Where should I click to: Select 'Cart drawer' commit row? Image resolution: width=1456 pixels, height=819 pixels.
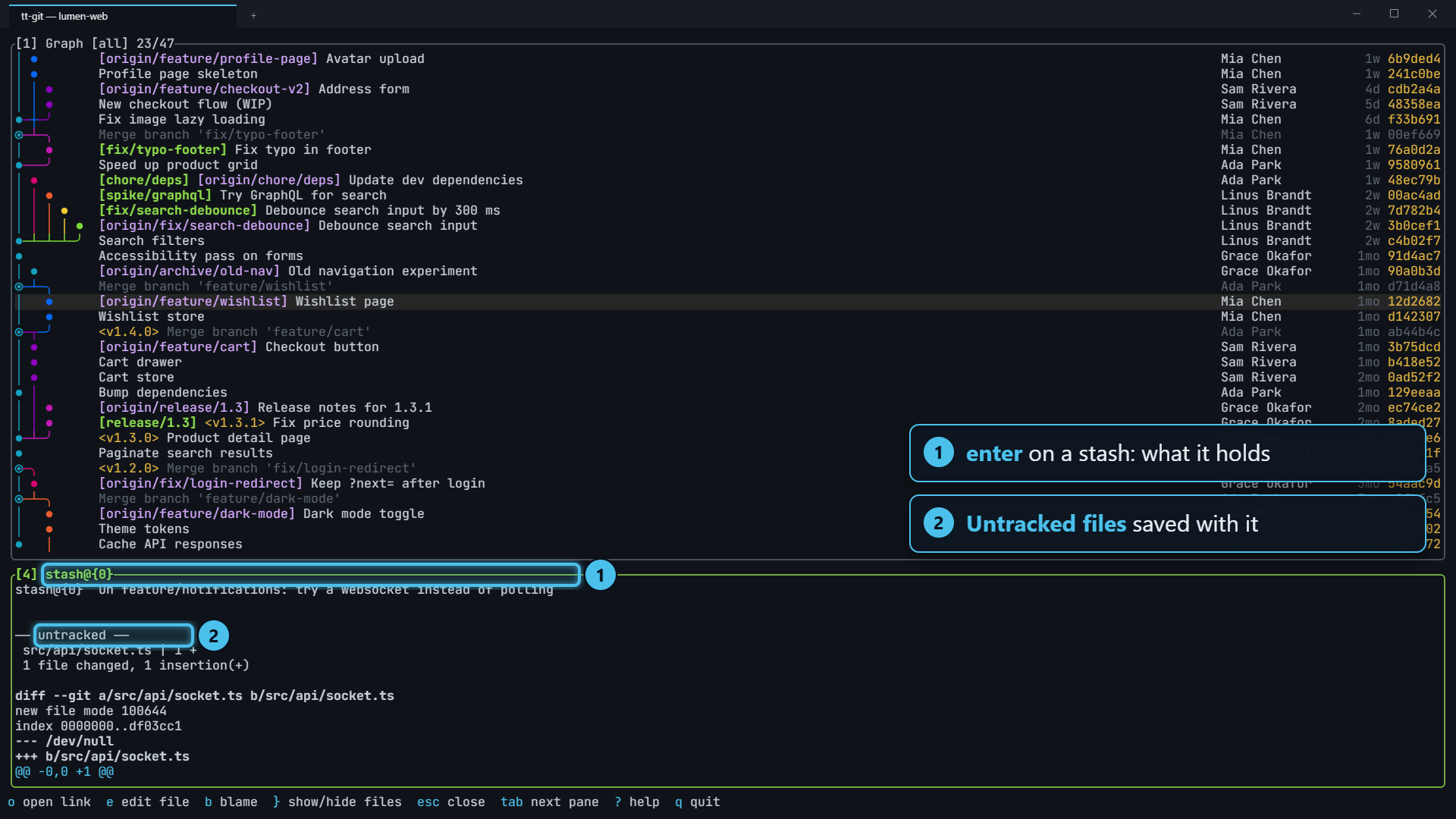728,362
